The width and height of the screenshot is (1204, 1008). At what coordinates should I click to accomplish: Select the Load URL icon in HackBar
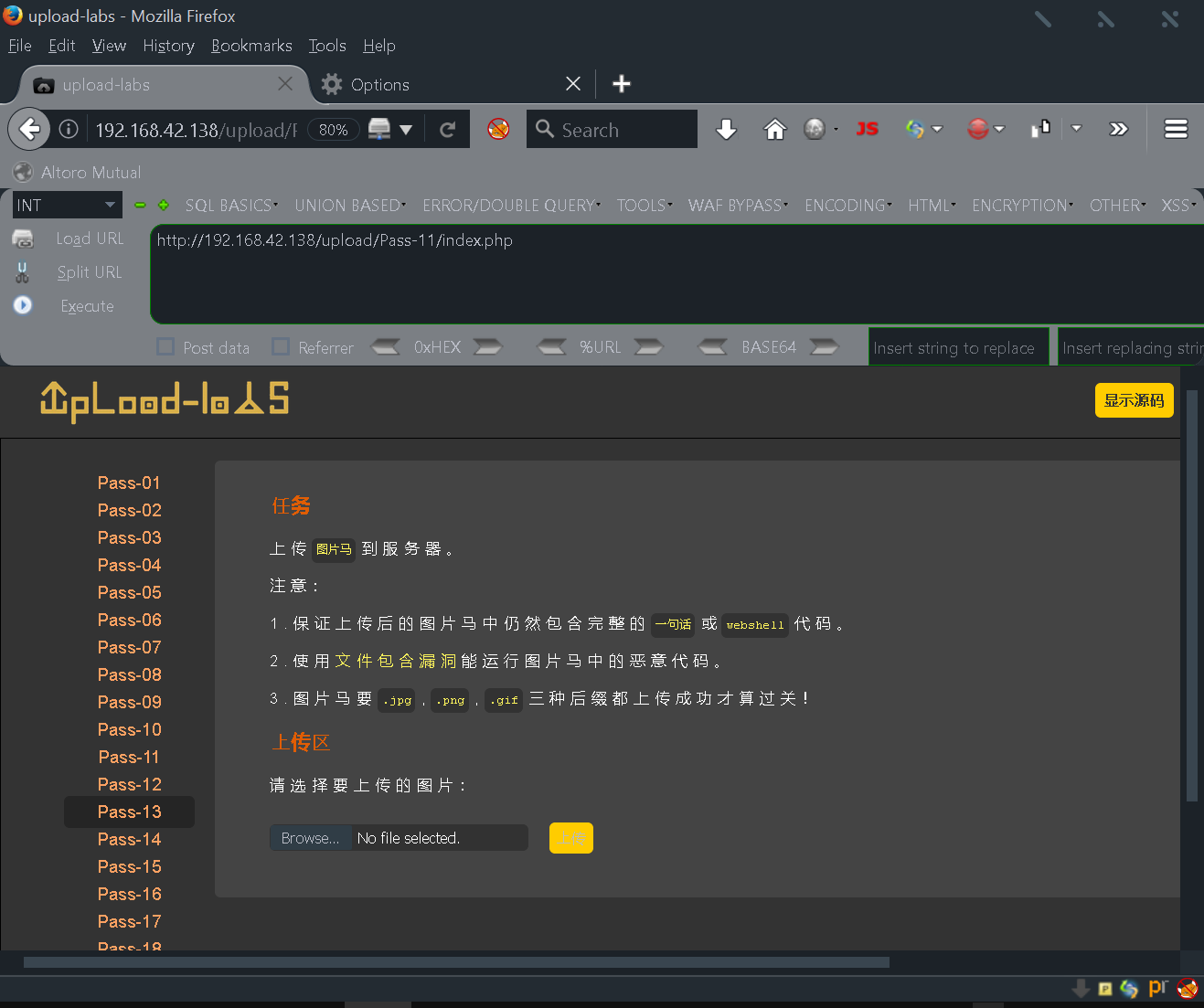coord(23,239)
